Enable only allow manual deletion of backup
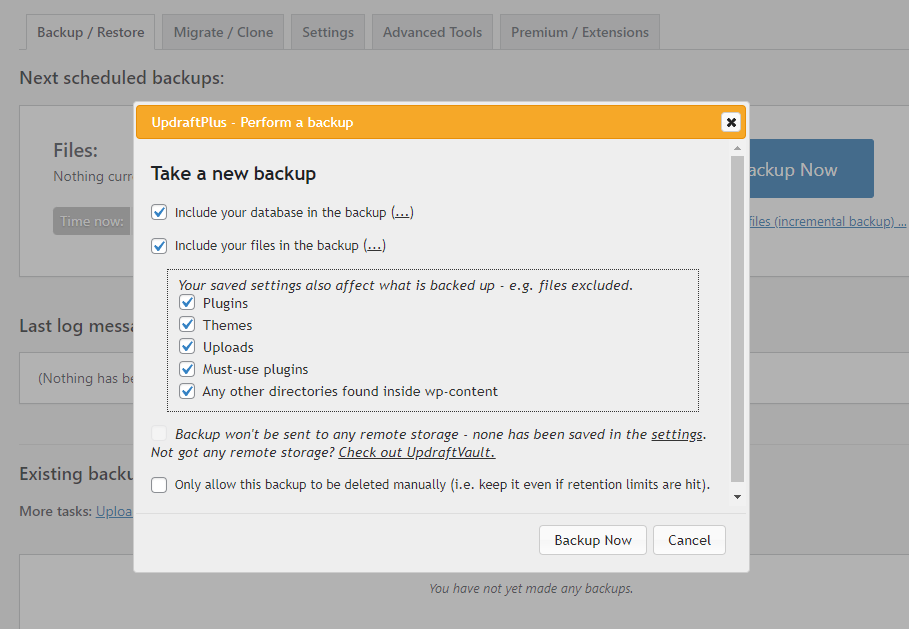 159,485
